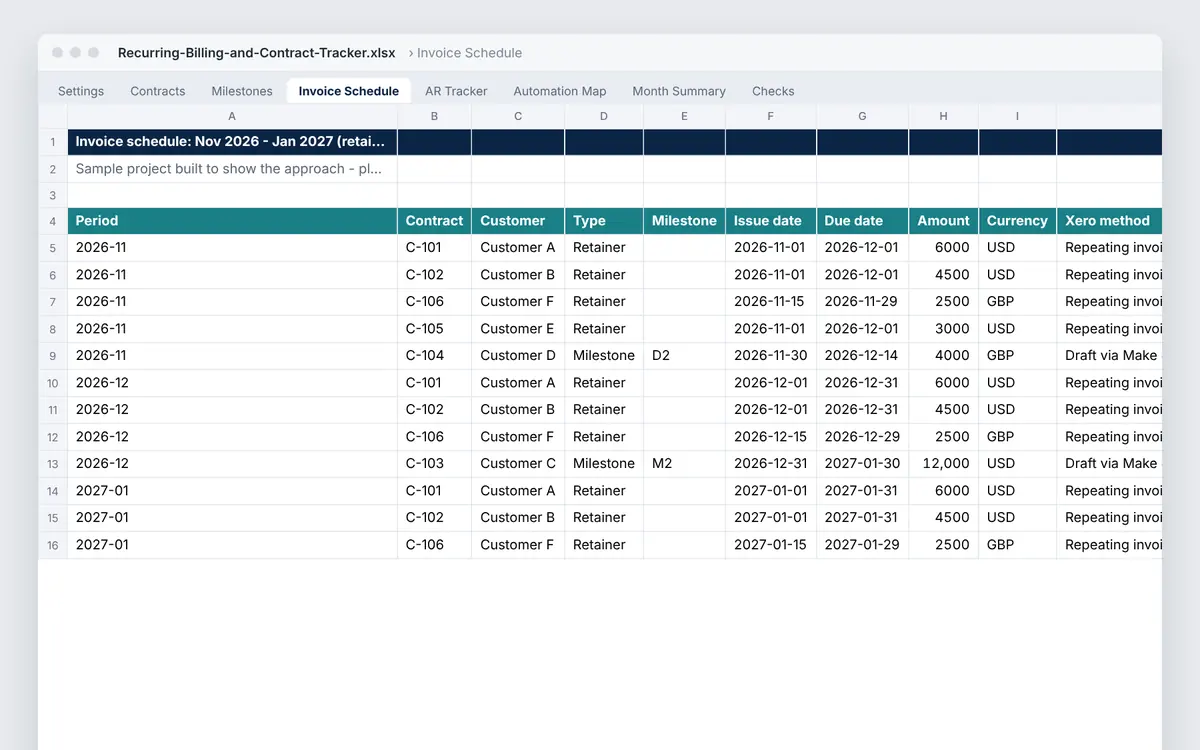
Task: Click the Contract header cell
Action: [x=434, y=221]
